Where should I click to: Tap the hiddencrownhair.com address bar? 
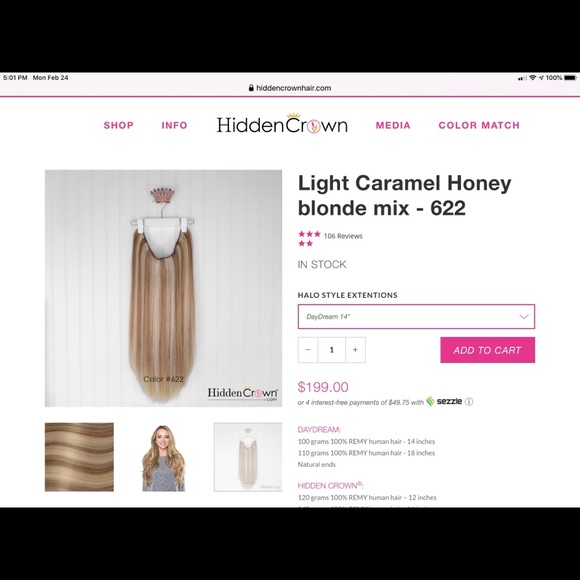tap(290, 88)
